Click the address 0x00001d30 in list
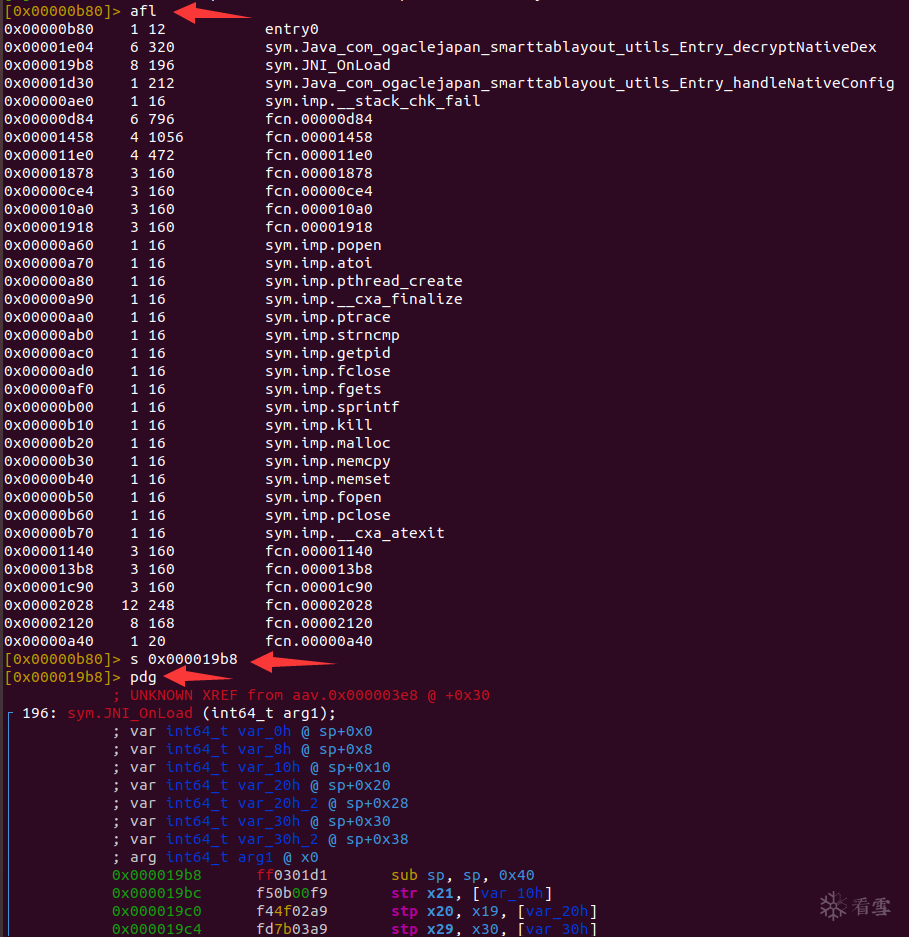 49,83
